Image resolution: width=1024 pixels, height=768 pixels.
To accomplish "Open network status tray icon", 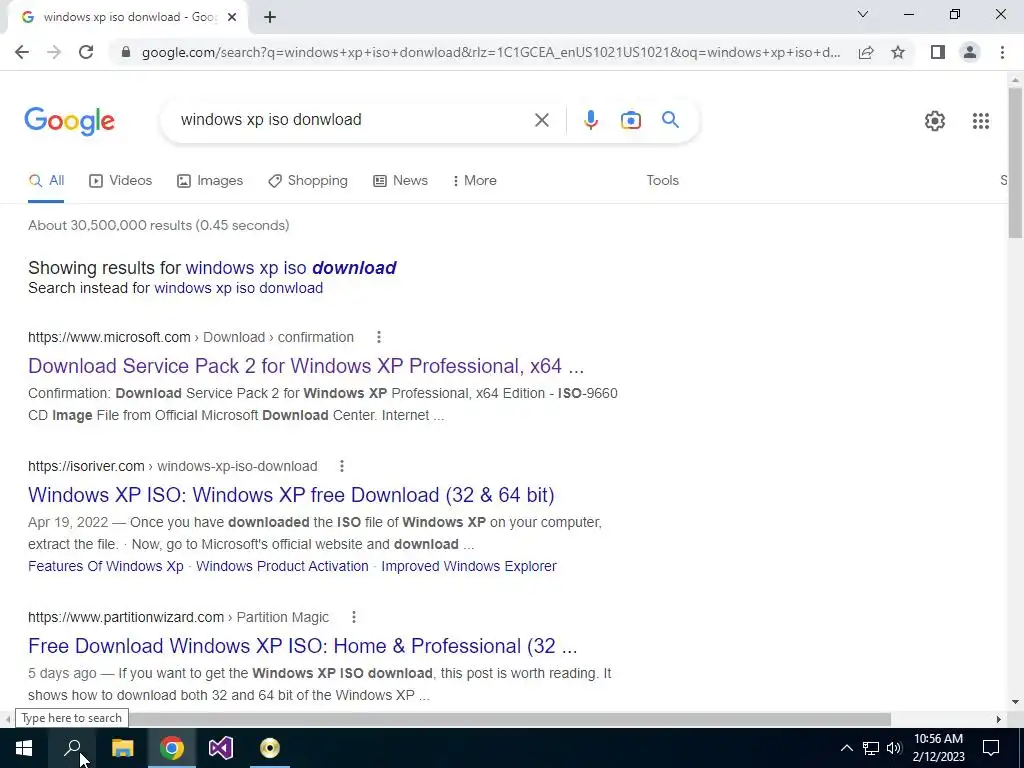I will pyautogui.click(x=871, y=748).
